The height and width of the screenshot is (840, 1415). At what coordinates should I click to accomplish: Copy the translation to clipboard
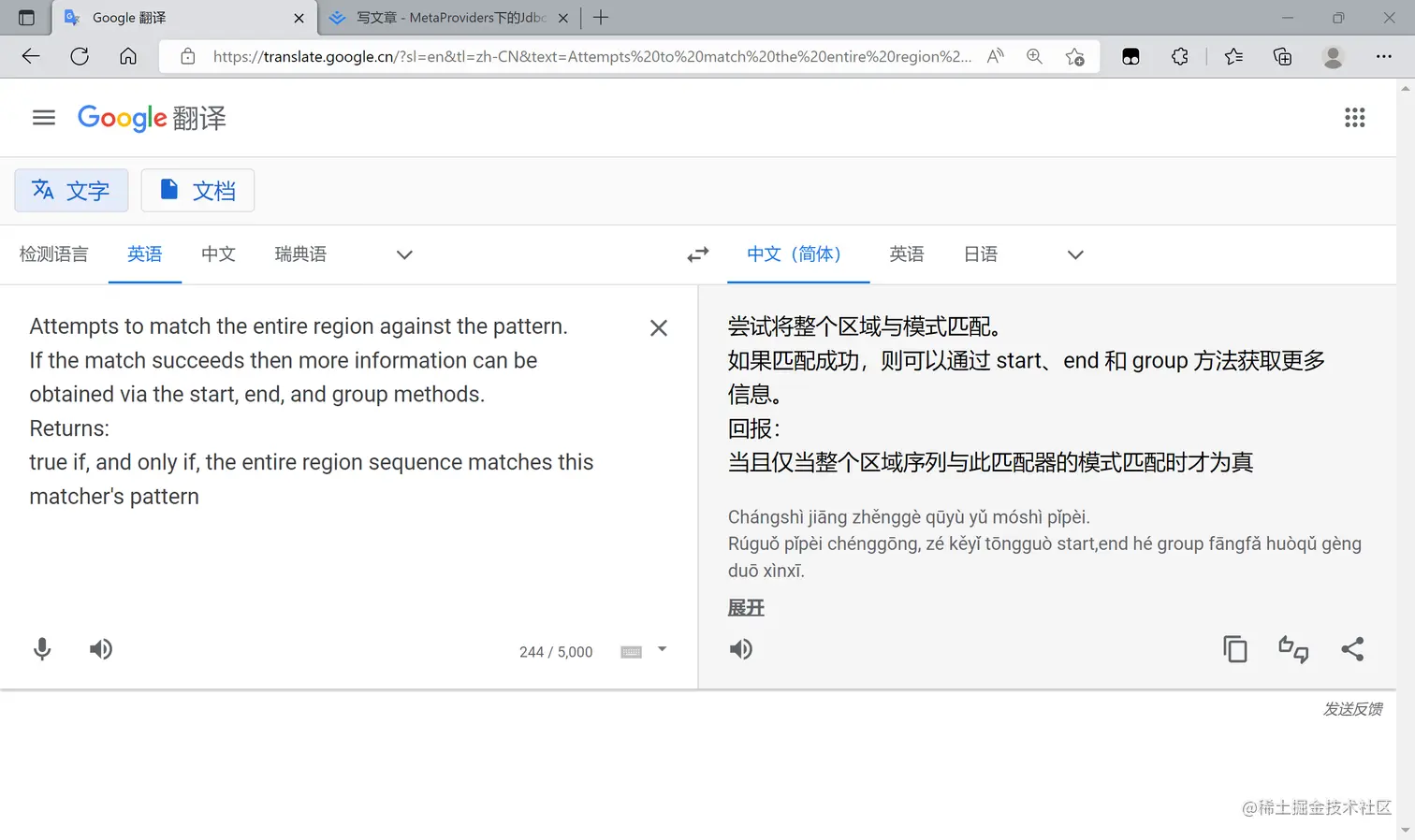1235,649
